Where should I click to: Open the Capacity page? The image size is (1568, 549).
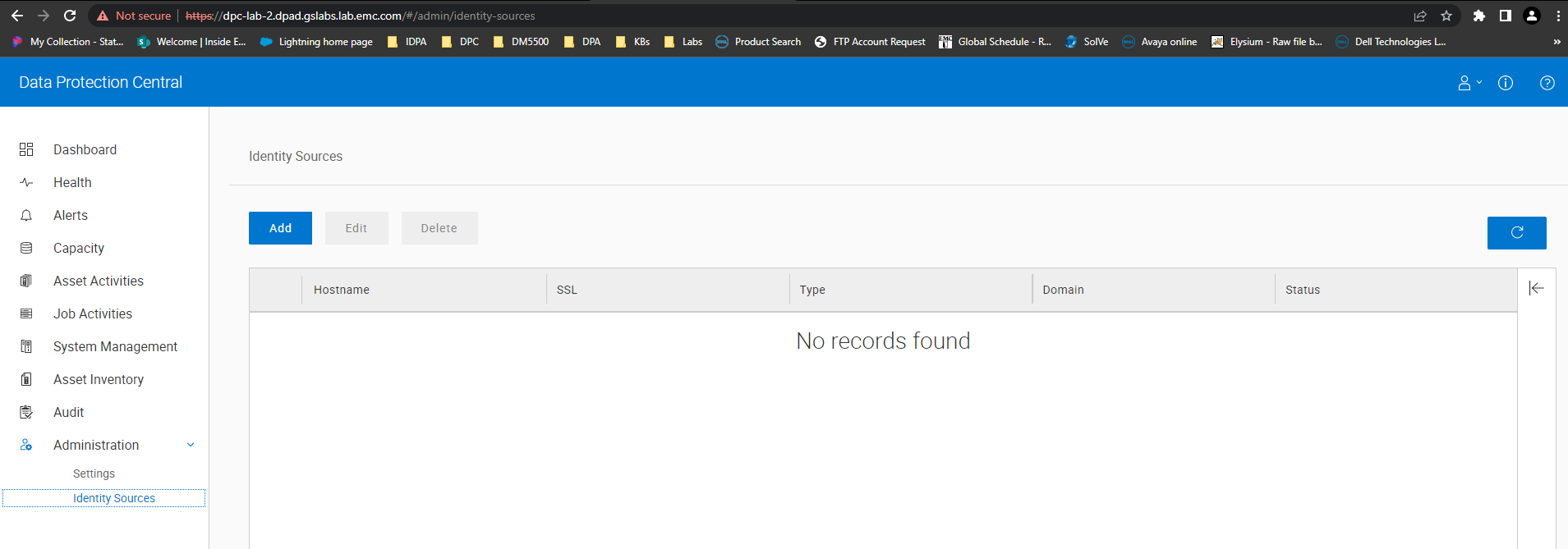[x=79, y=248]
